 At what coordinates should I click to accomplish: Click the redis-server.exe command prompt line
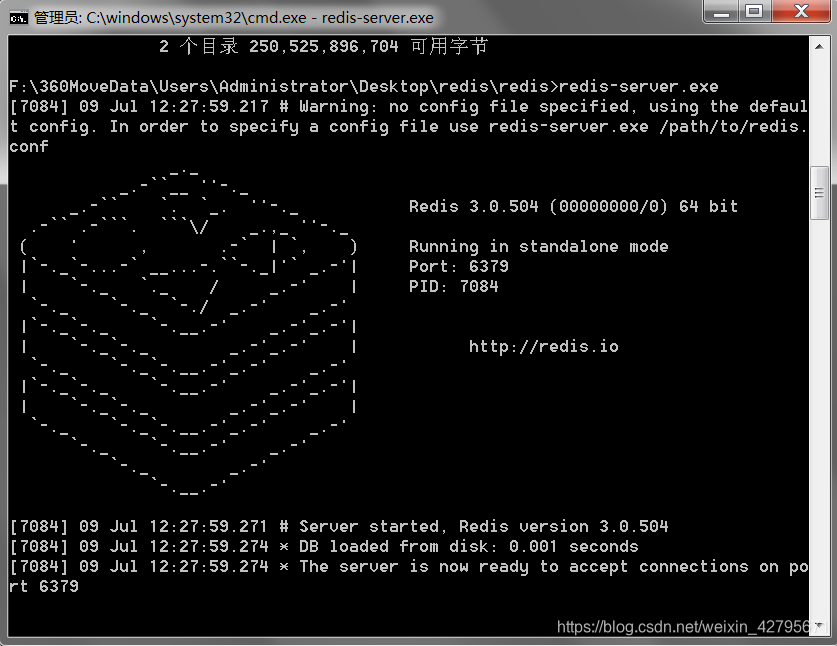click(364, 86)
